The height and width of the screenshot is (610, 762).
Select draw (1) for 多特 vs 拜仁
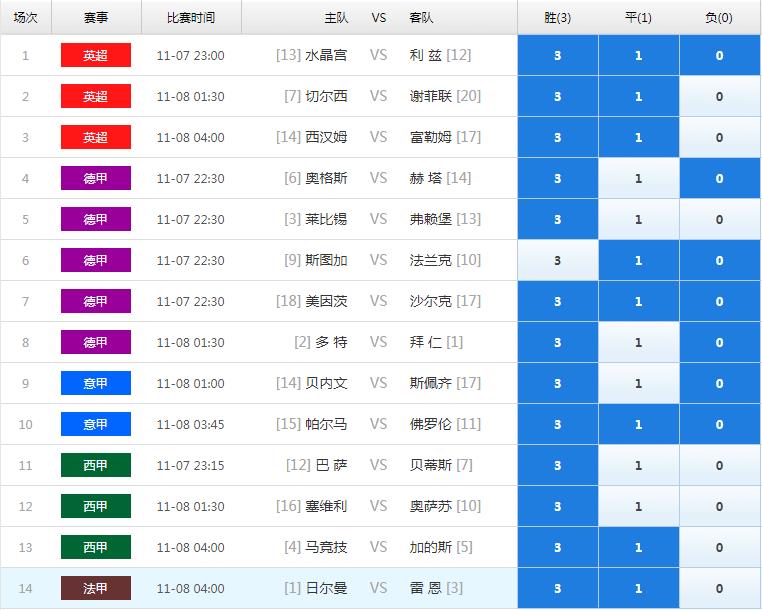pyautogui.click(x=639, y=342)
